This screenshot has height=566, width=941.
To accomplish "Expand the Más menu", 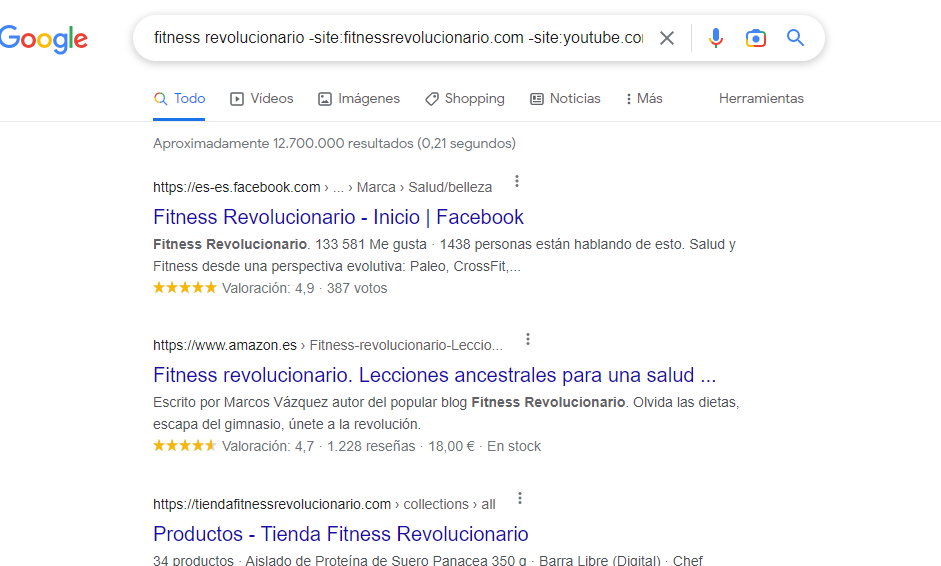I will [644, 98].
